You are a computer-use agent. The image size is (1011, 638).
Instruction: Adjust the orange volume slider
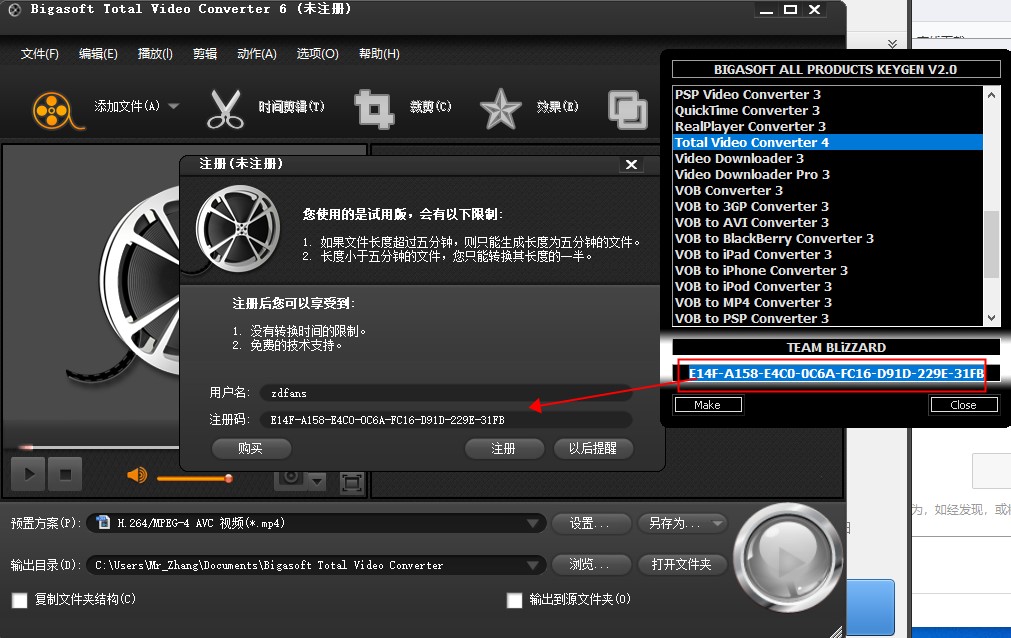[x=194, y=478]
